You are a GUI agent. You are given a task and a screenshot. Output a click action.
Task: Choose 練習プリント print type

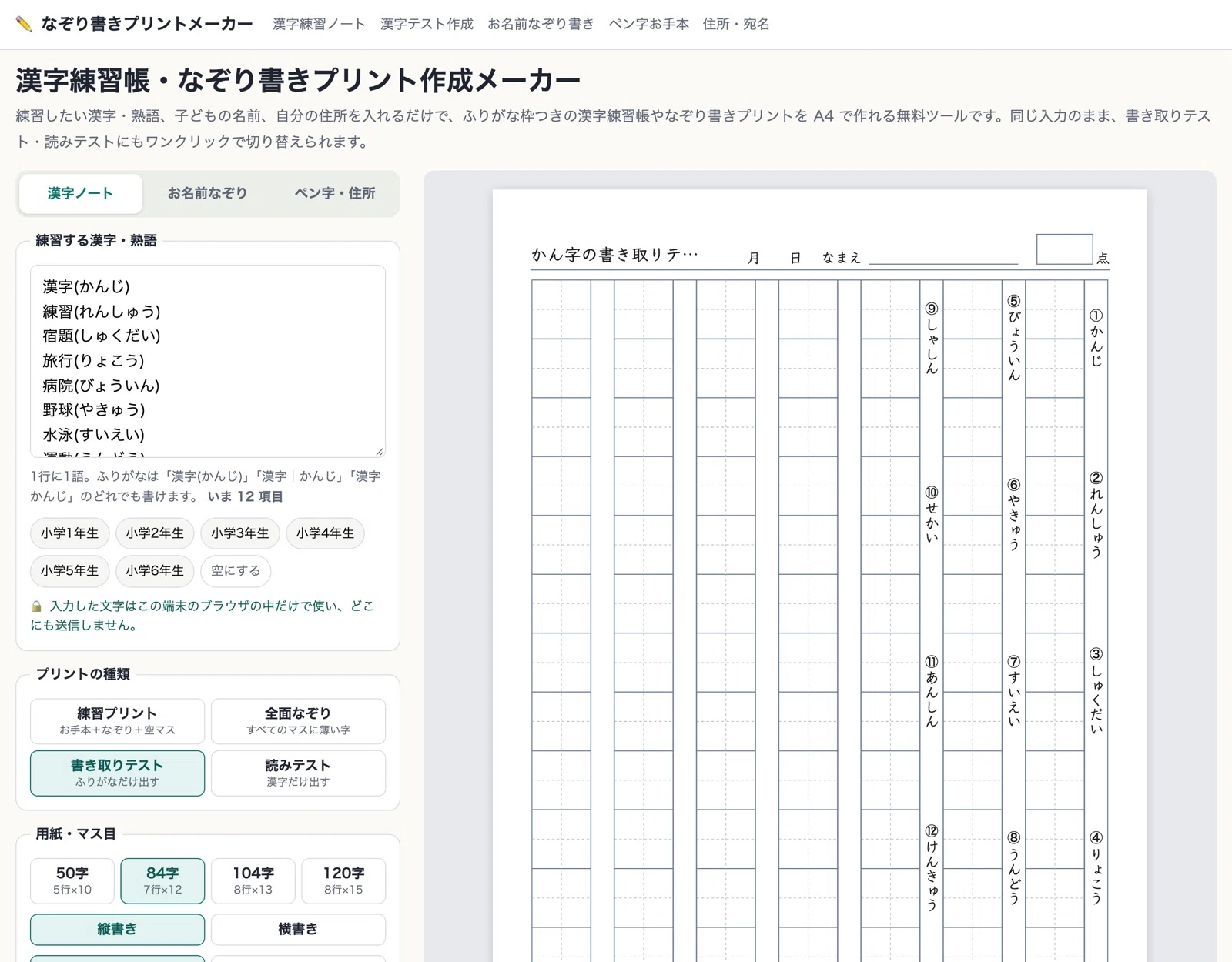coord(118,721)
